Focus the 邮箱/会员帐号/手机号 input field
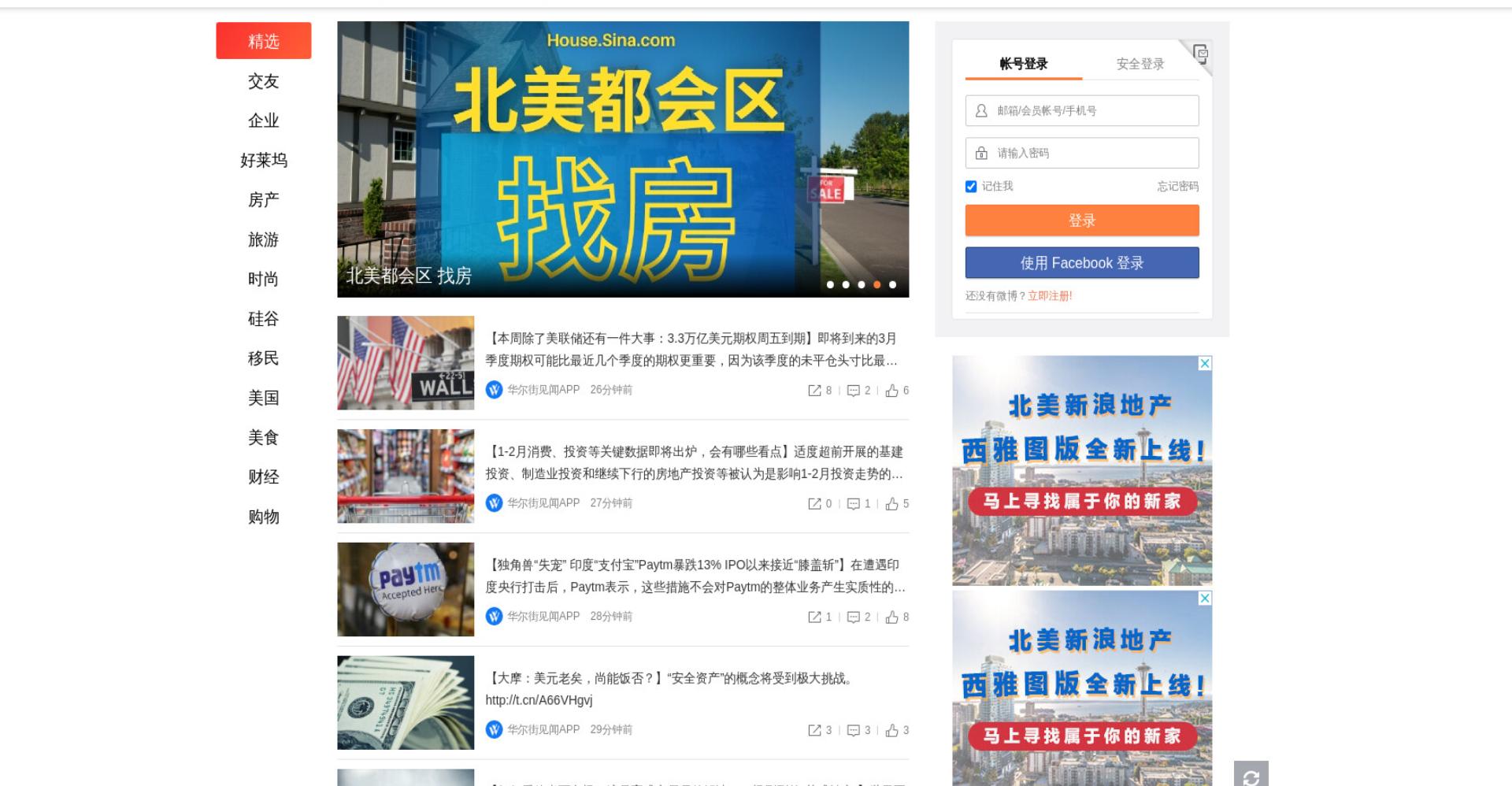This screenshot has width=1512, height=786. pos(1082,111)
